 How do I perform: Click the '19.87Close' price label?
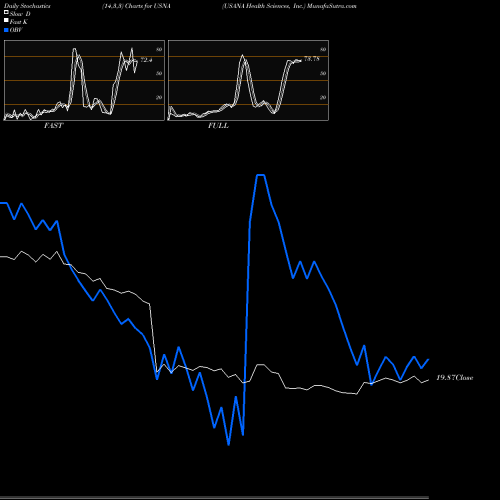pyautogui.click(x=455, y=378)
